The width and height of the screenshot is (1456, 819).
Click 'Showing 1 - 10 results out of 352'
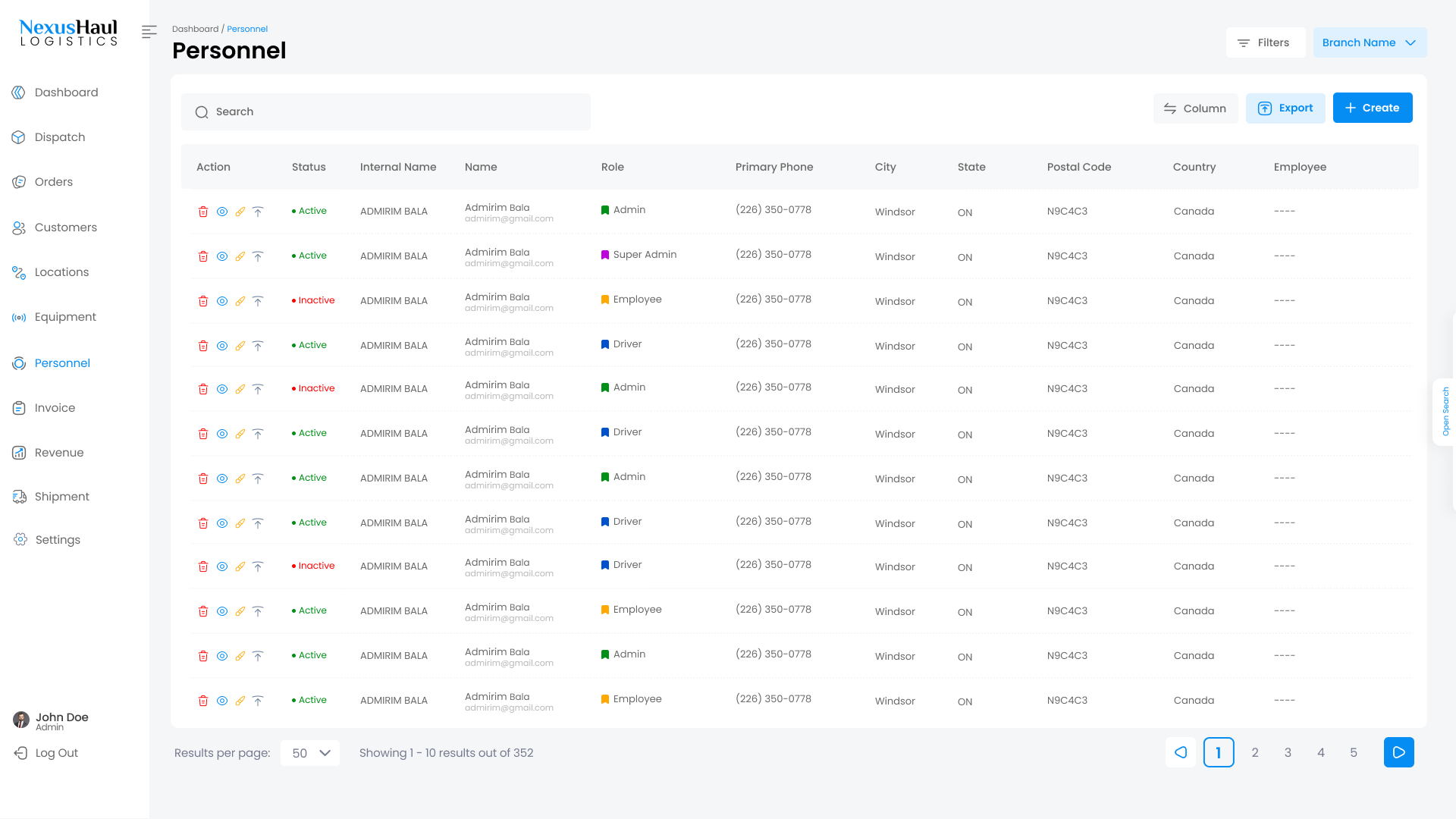pos(447,753)
